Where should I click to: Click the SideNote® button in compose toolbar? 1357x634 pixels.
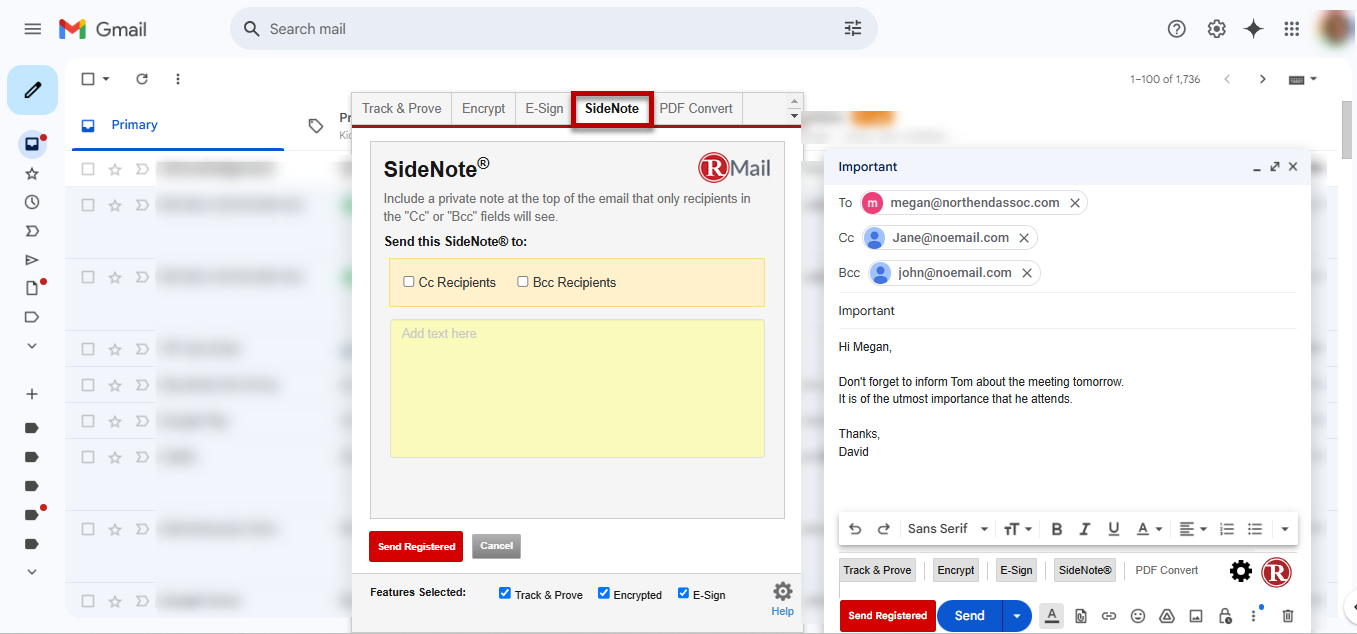1085,570
